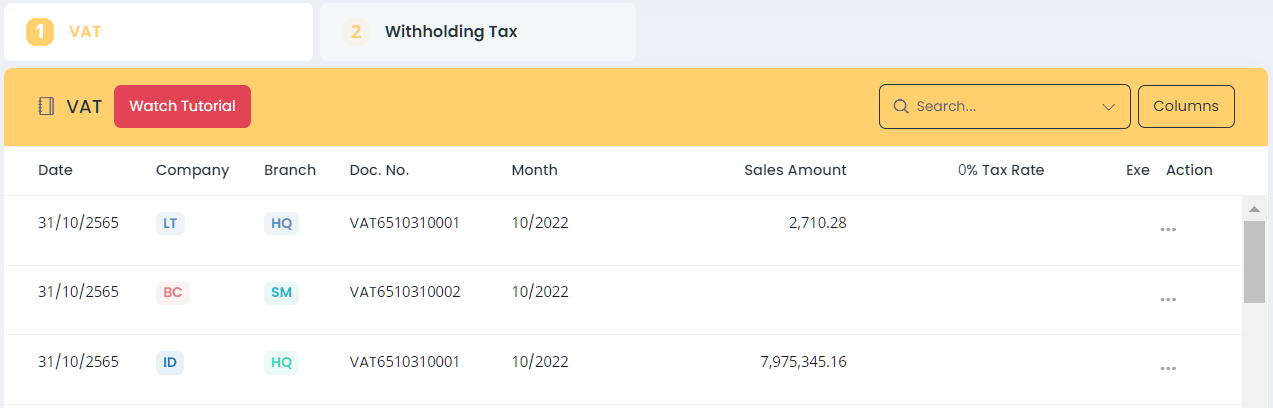This screenshot has height=408, width=1273.
Task: Click the table vertical scrollbar thumb
Action: (x=1254, y=261)
